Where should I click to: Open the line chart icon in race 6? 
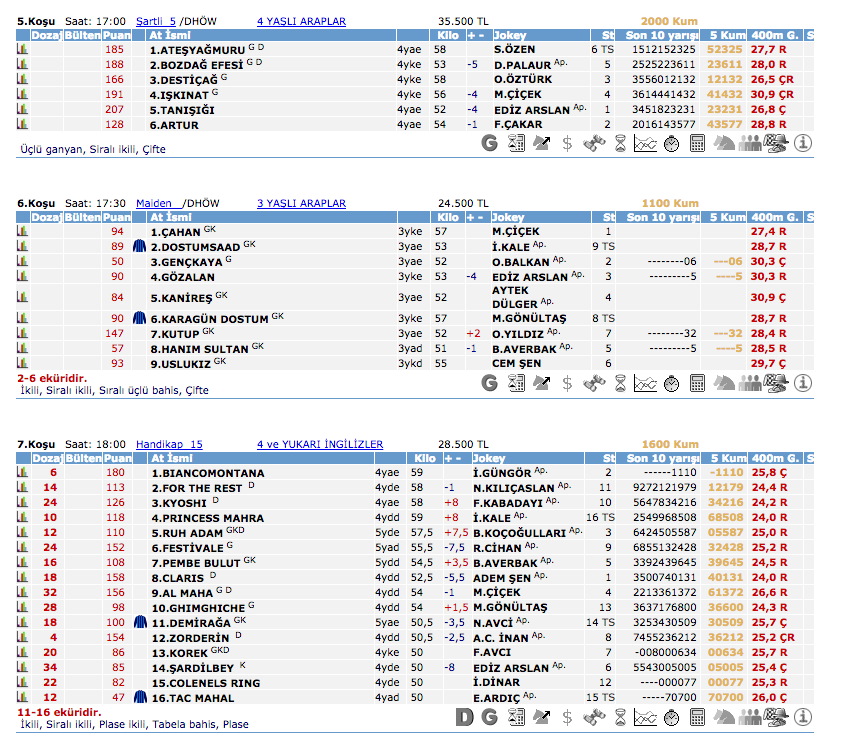[x=645, y=383]
